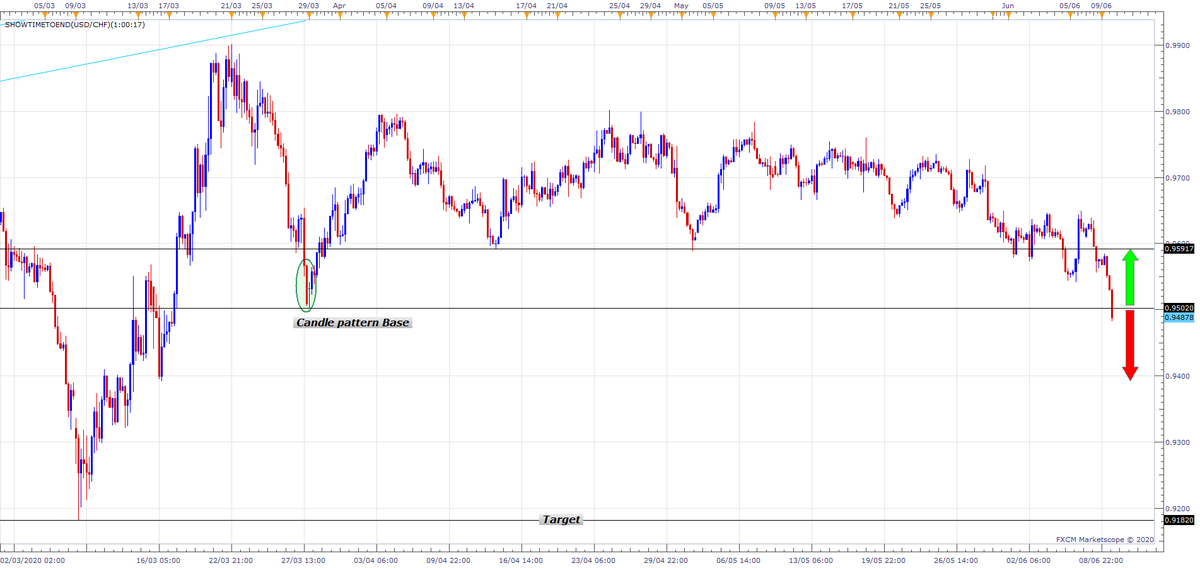The height and width of the screenshot is (568, 1200).
Task: Click the orange marker under 09/03
Action: click(x=74, y=15)
